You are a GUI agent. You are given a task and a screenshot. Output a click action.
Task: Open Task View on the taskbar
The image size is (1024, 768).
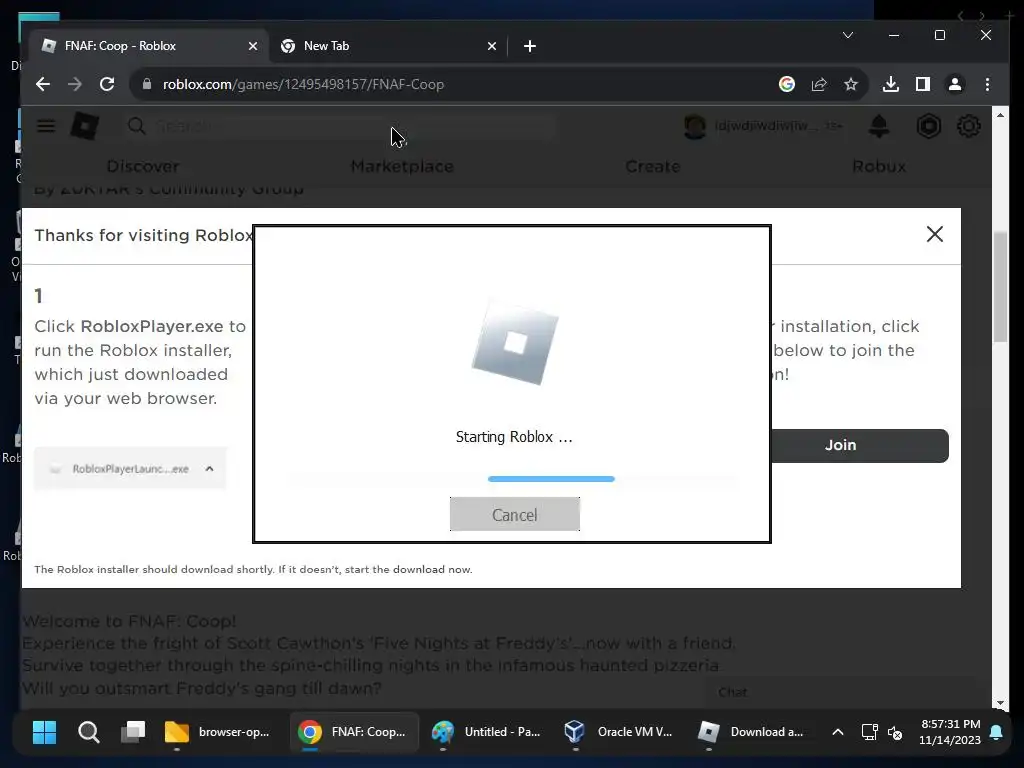[x=133, y=732]
